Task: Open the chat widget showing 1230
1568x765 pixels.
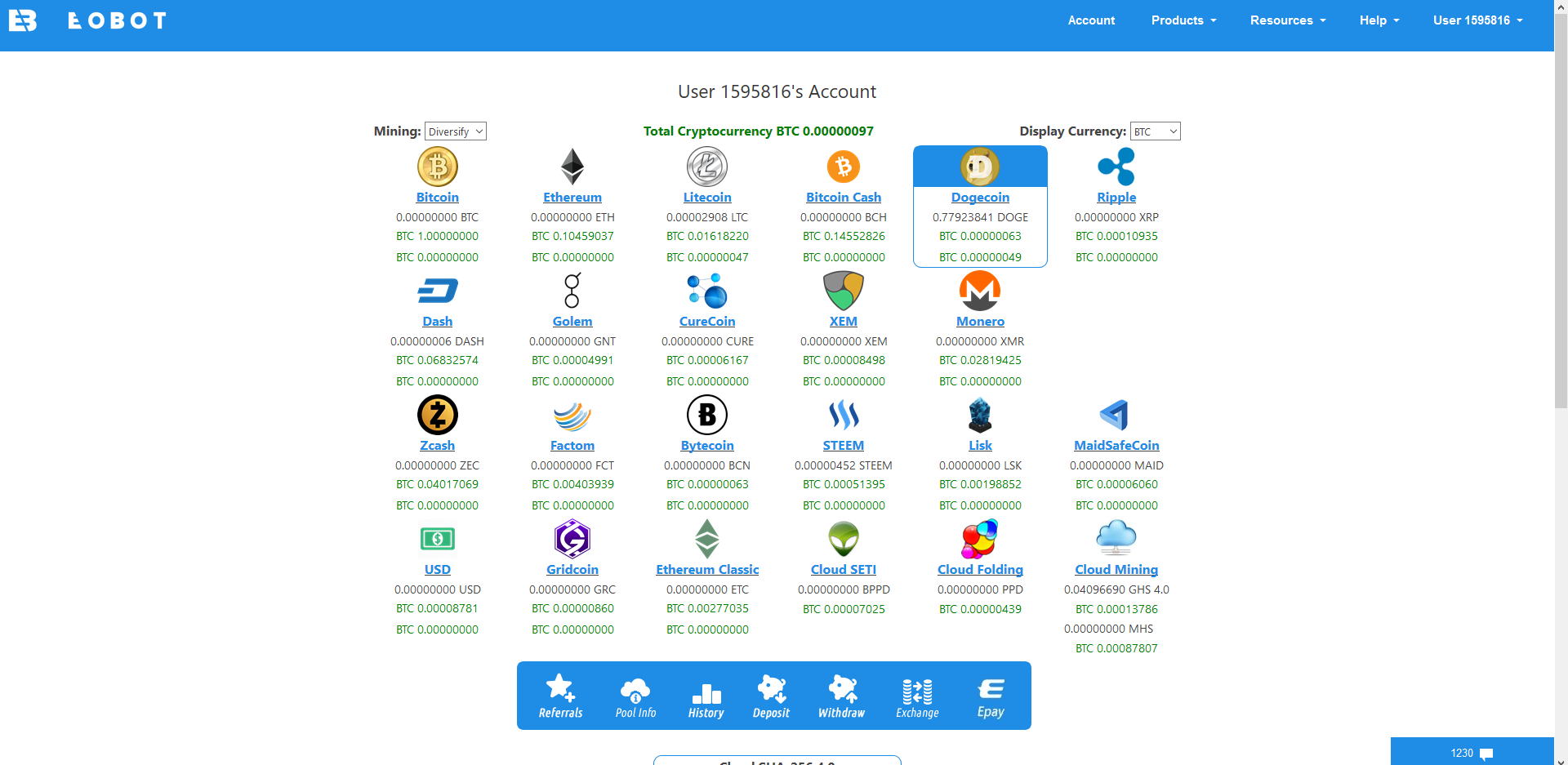Action: pos(1472,753)
